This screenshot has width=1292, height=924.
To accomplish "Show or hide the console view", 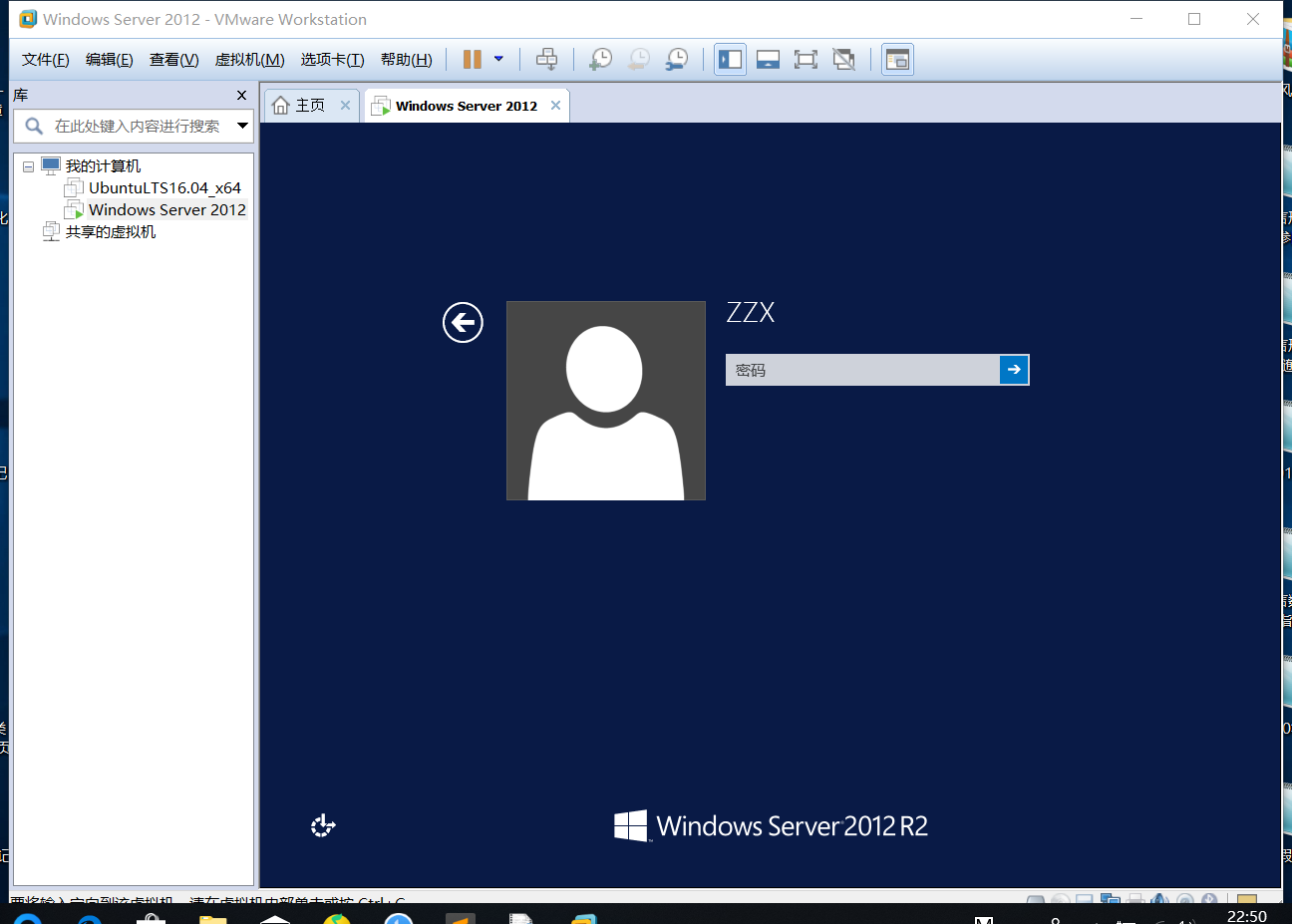I will point(896,59).
